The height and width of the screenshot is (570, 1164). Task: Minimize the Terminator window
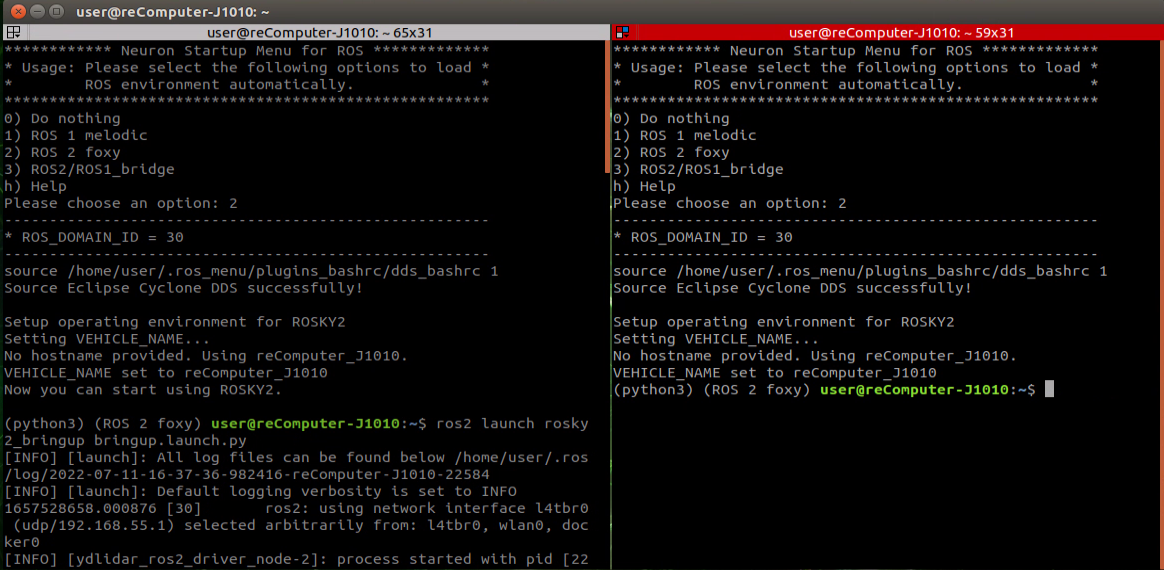pos(37,12)
